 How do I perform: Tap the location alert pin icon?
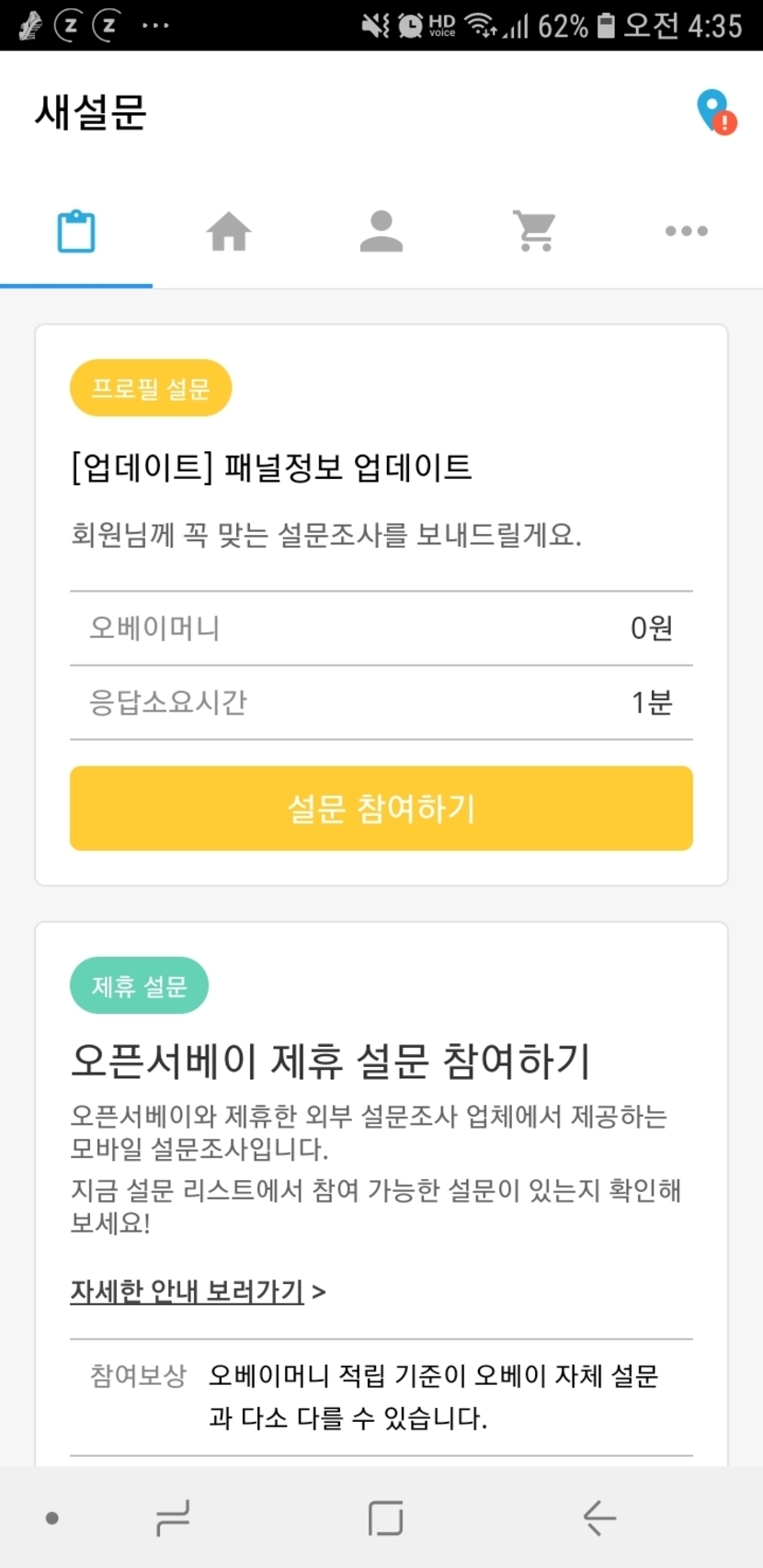(x=716, y=111)
